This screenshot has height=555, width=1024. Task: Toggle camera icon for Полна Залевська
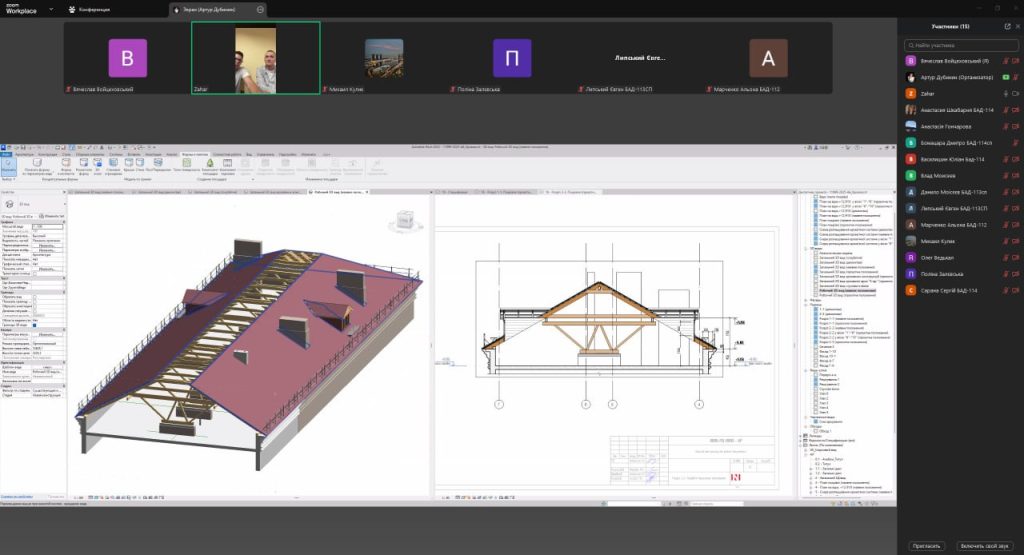click(1016, 273)
